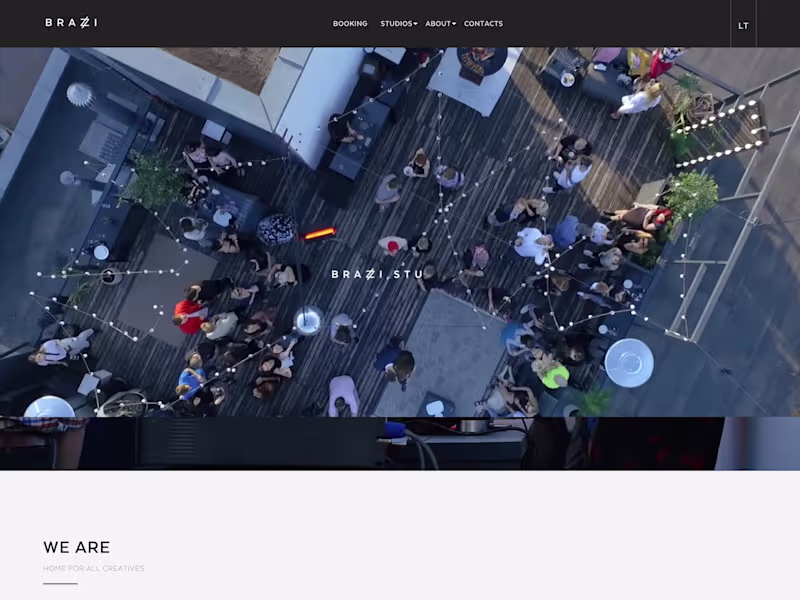Viewport: 800px width, 600px height.
Task: Click the dark image strip below the hero
Action: (x=400, y=443)
